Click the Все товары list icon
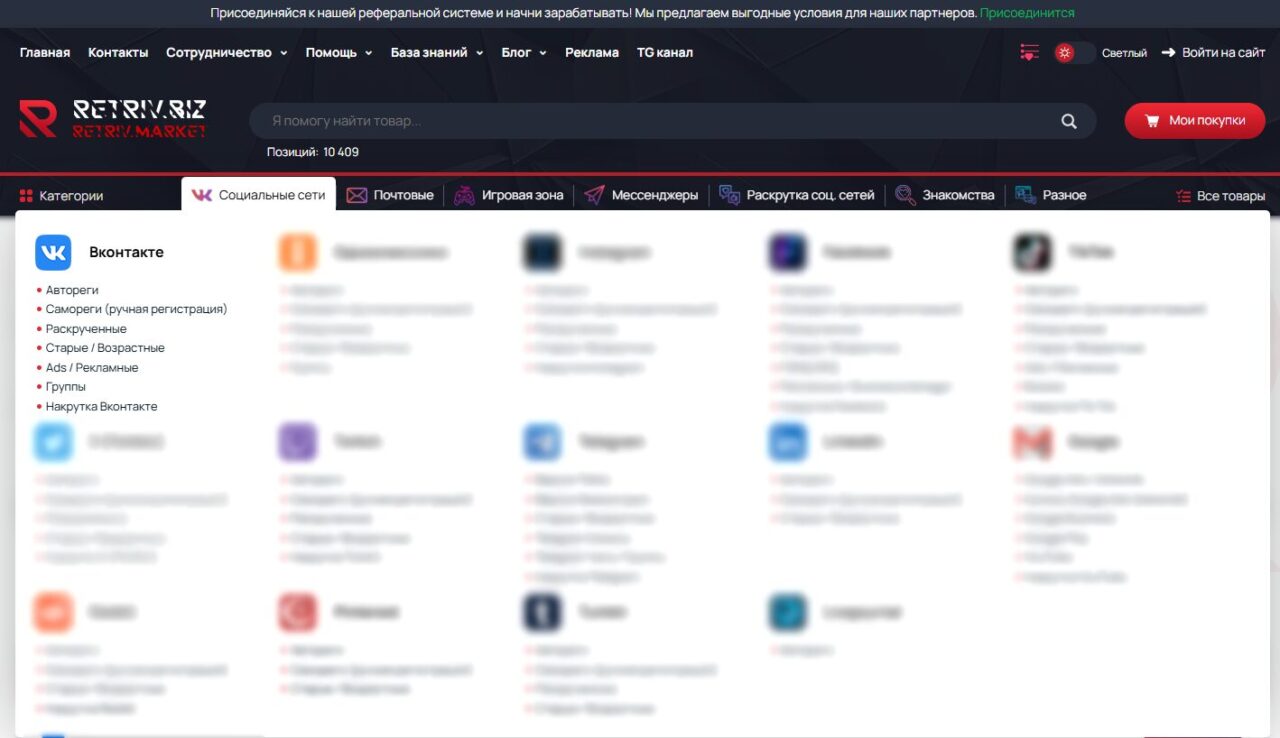This screenshot has width=1280, height=738. tap(1183, 196)
